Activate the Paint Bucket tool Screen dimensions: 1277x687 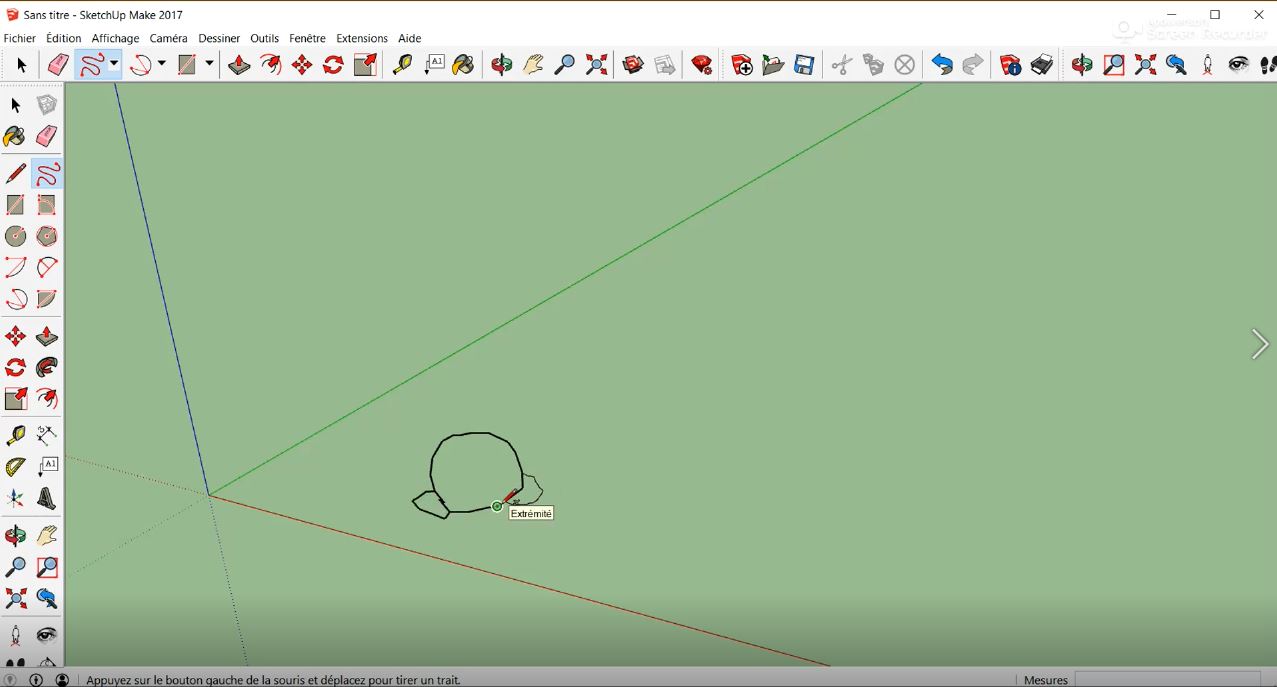click(x=462, y=64)
